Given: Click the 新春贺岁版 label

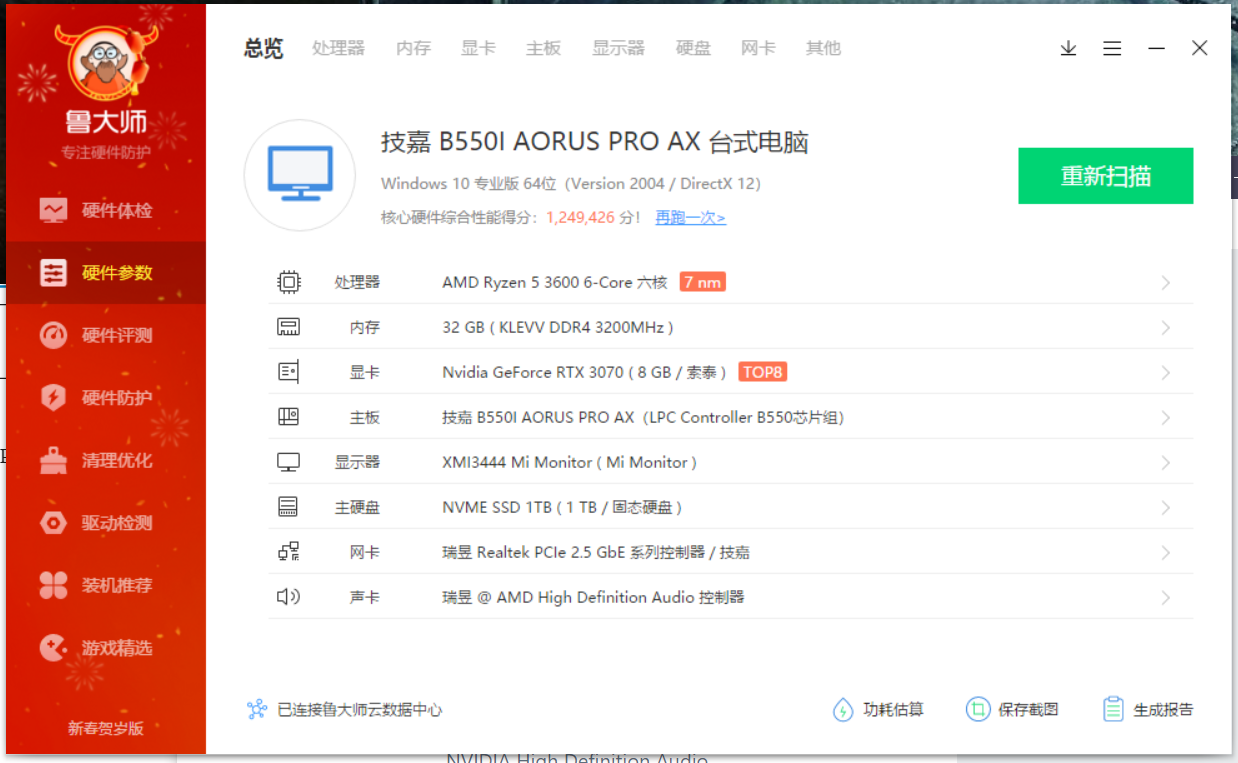Looking at the screenshot, I should click(x=106, y=728).
